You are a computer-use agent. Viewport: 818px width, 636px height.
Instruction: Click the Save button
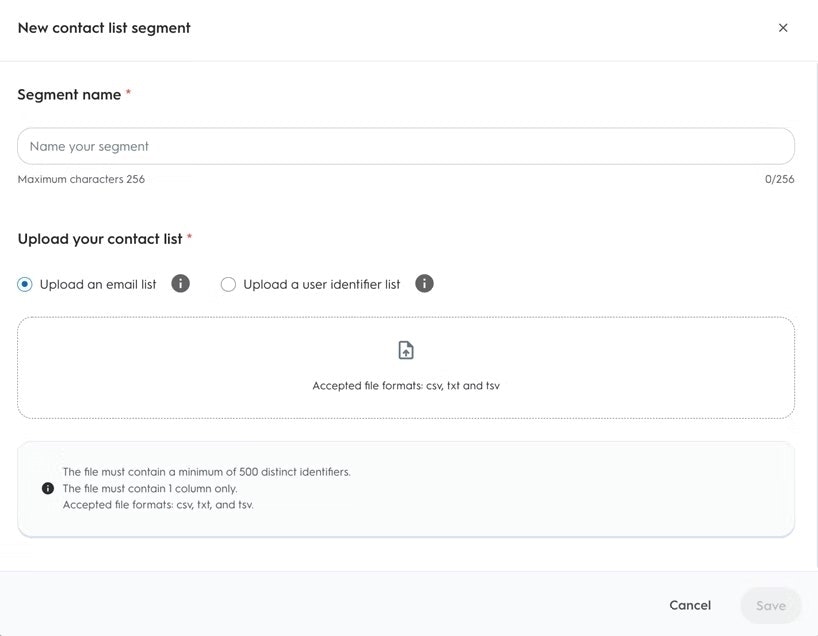click(x=770, y=605)
